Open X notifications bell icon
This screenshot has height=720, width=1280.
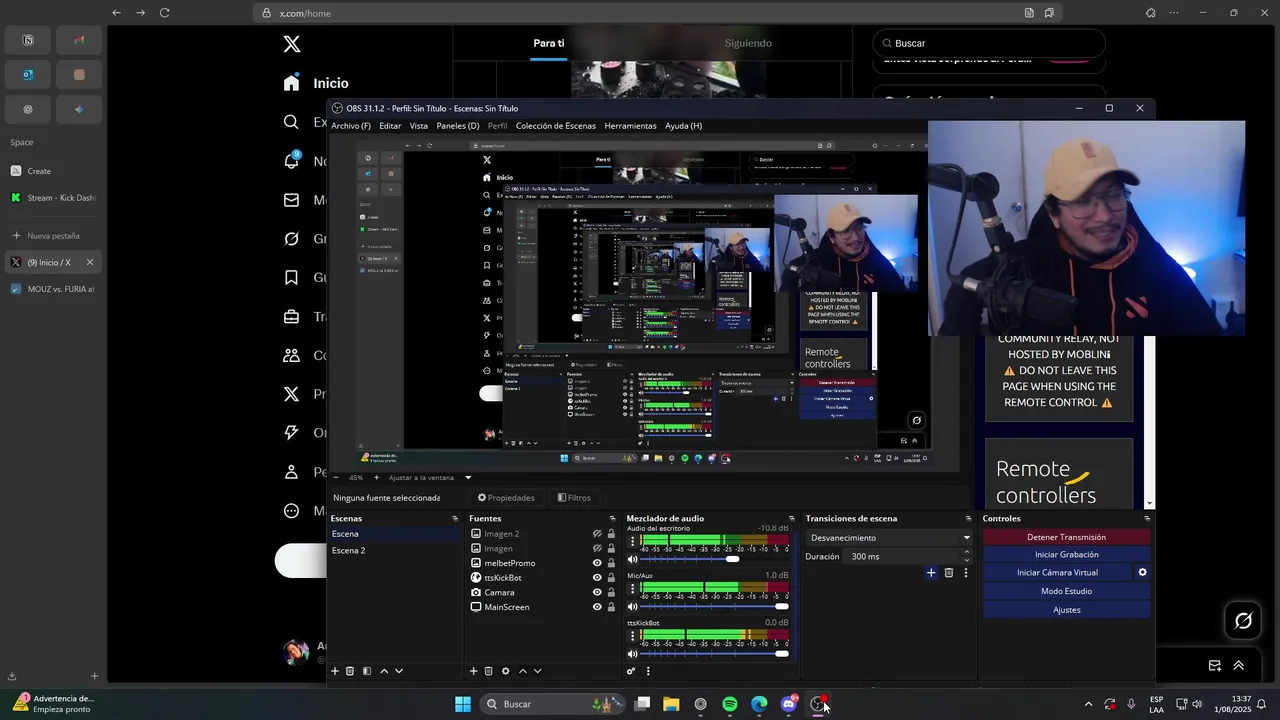[x=291, y=161]
